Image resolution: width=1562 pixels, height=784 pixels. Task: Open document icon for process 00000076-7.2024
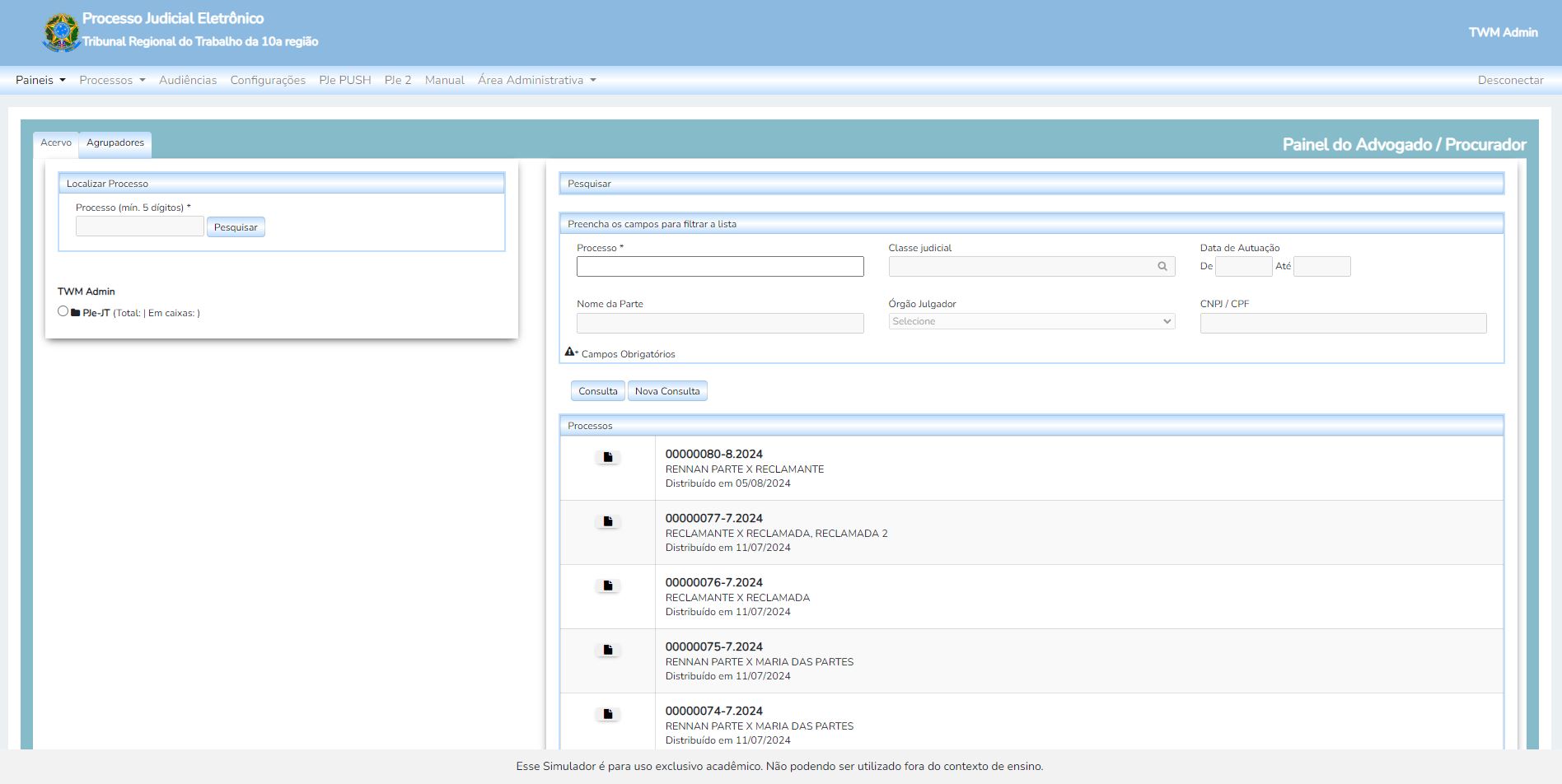point(608,586)
